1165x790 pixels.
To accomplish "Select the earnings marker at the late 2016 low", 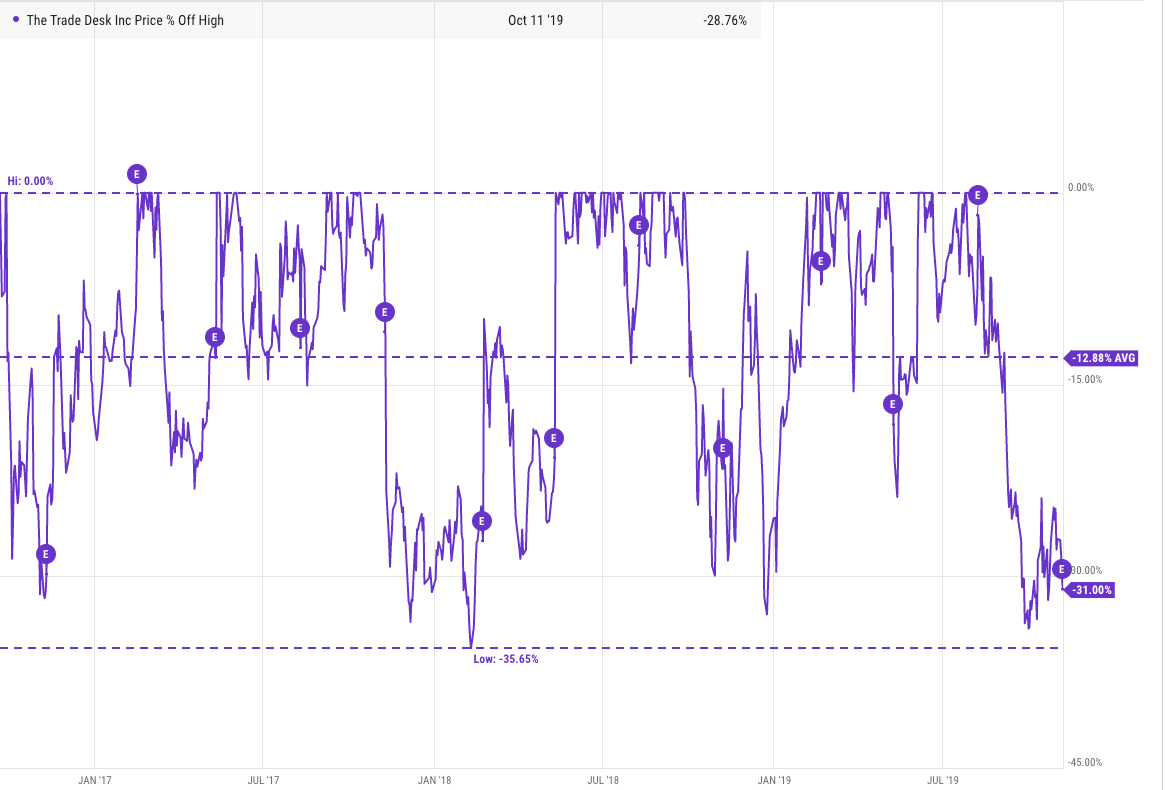I will [x=45, y=554].
